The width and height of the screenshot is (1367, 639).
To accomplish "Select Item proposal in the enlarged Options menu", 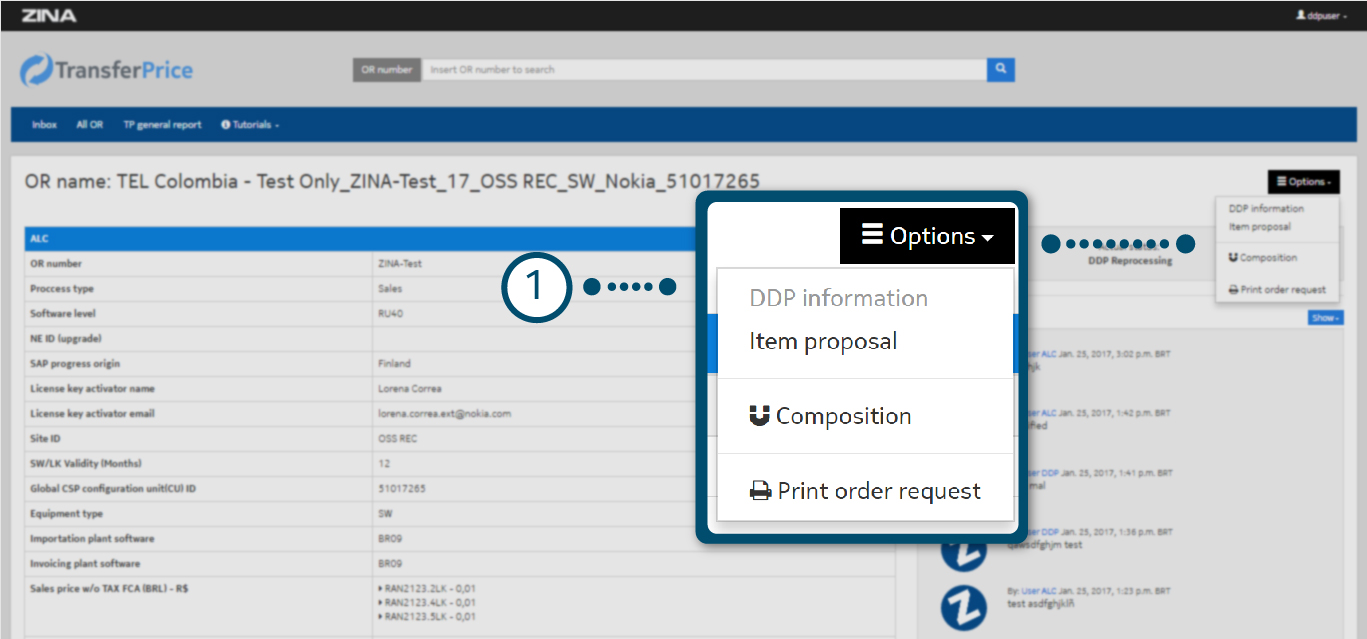I will [823, 342].
